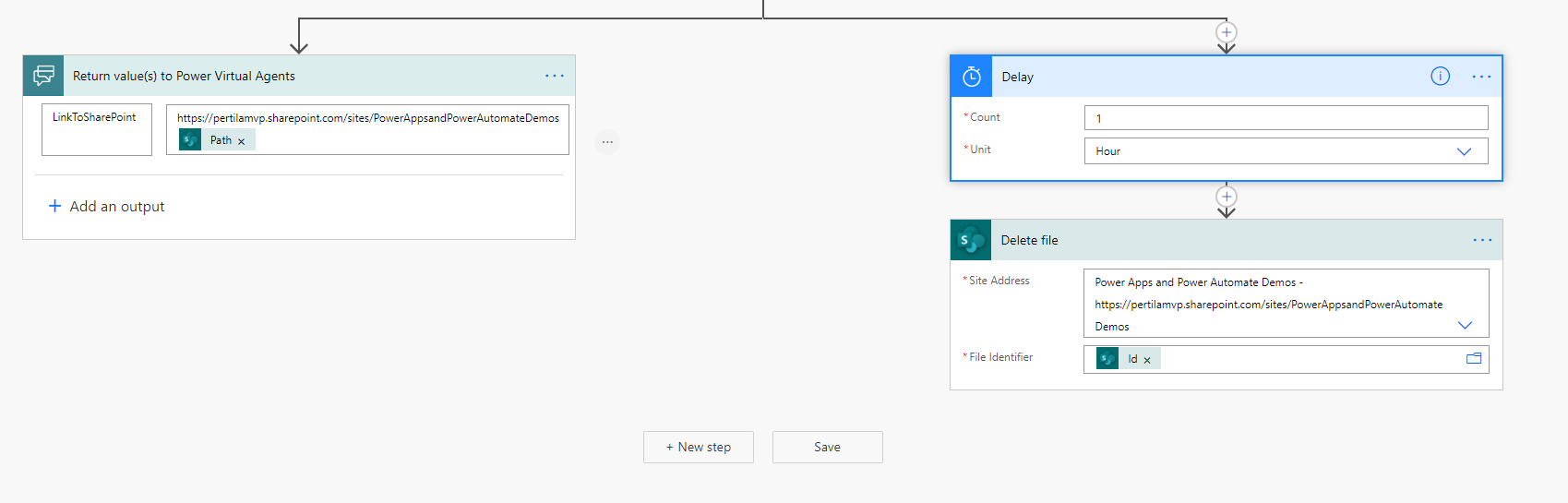1568x503 pixels.
Task: Open the Delete file ellipsis menu
Action: pos(1482,240)
